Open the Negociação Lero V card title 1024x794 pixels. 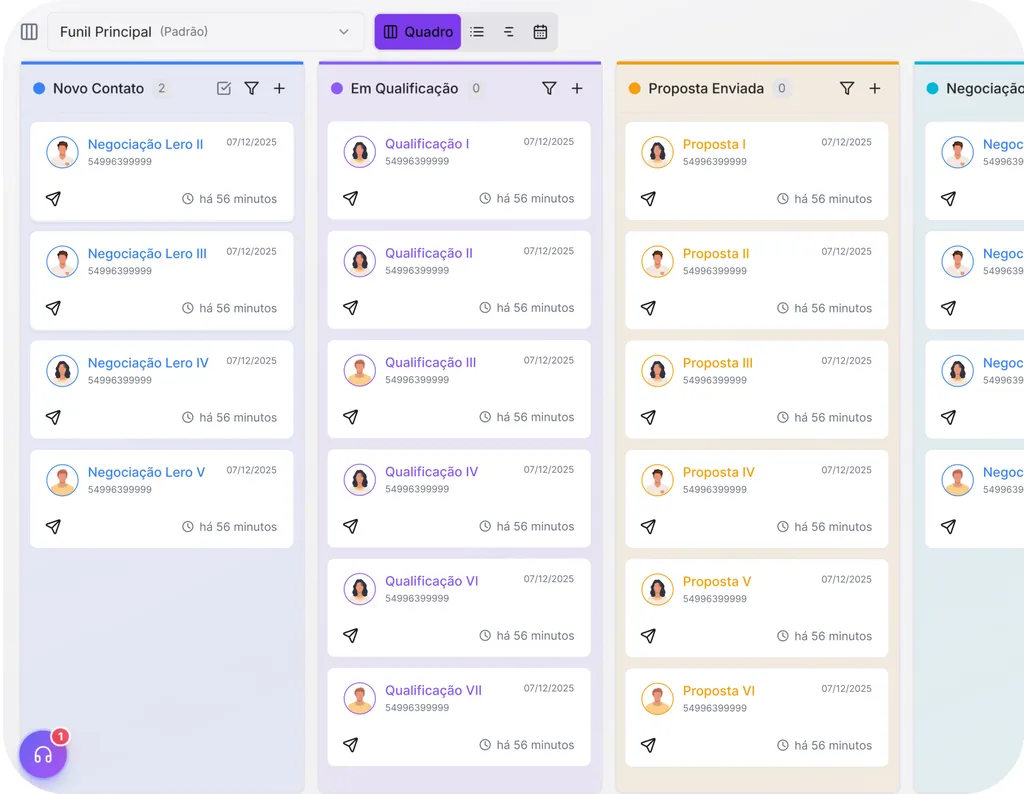tap(146, 472)
